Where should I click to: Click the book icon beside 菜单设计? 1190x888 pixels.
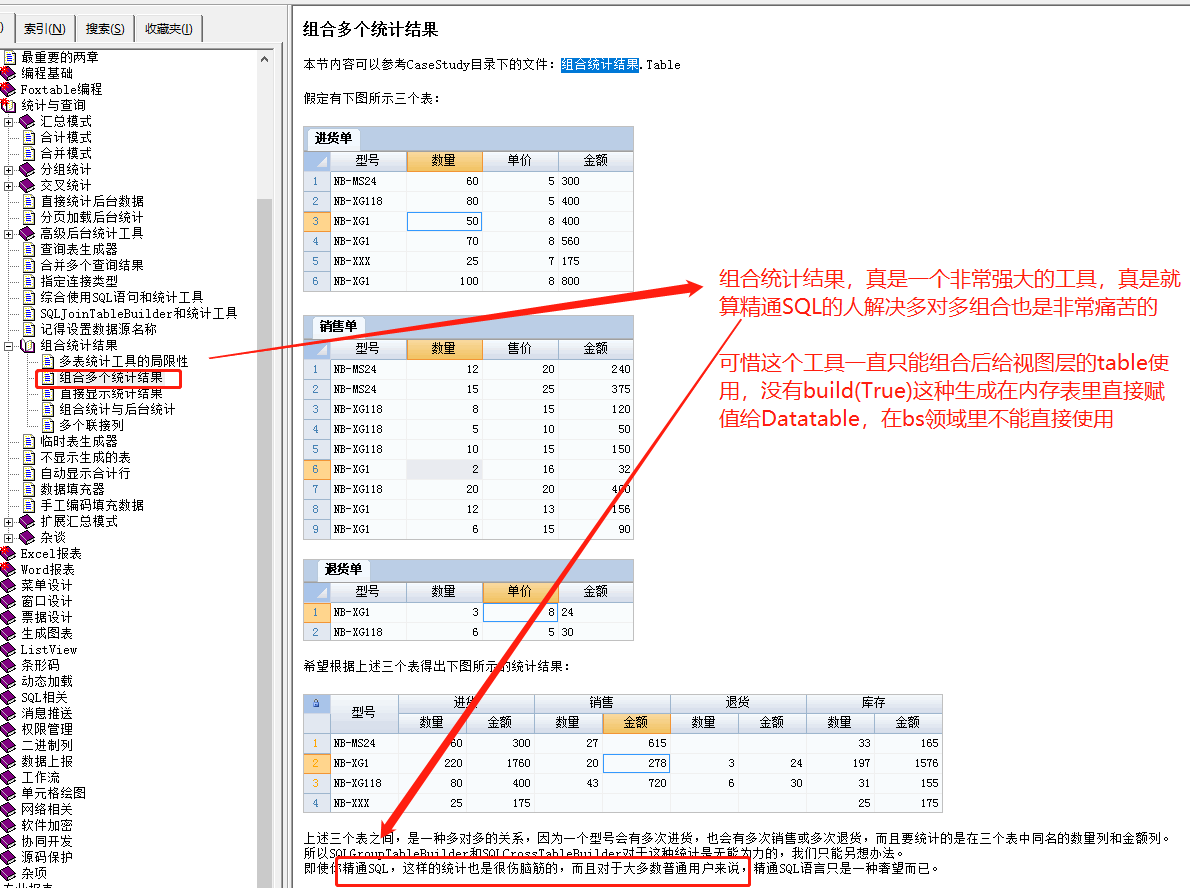point(8,585)
